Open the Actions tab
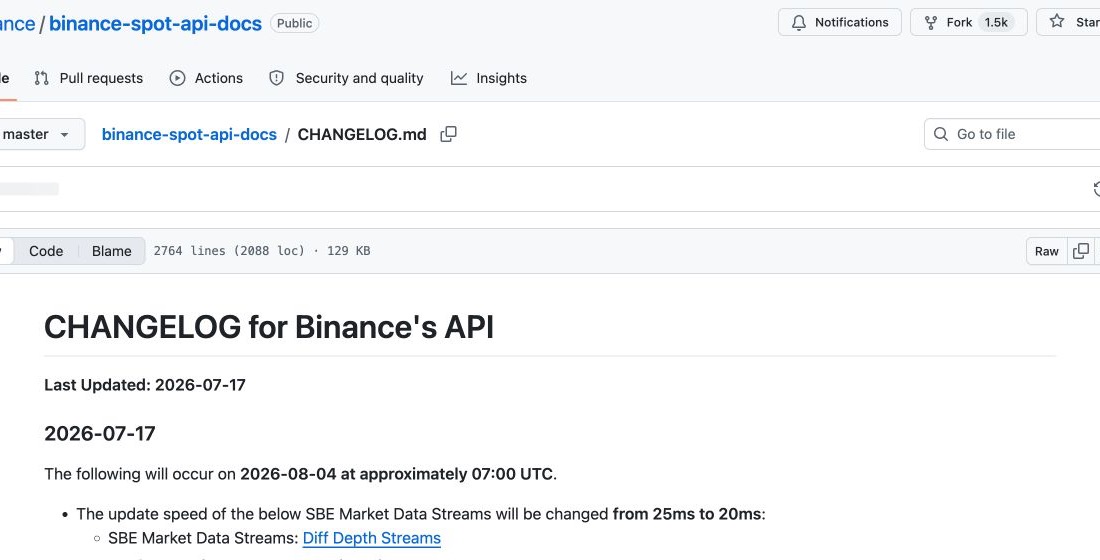This screenshot has width=1100, height=560. point(206,78)
